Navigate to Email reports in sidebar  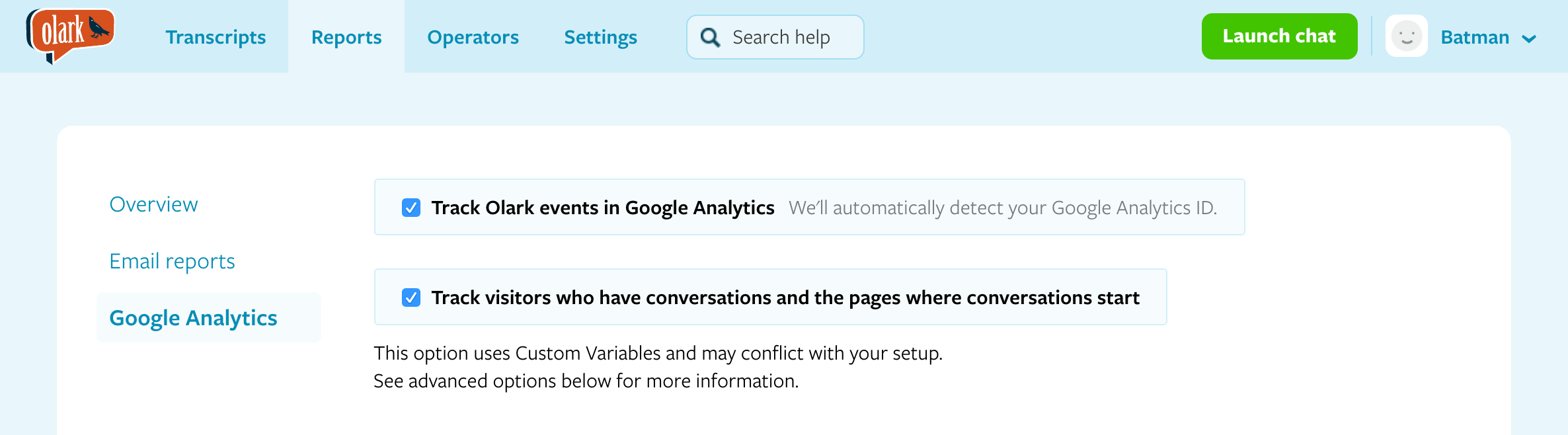pyautogui.click(x=172, y=261)
